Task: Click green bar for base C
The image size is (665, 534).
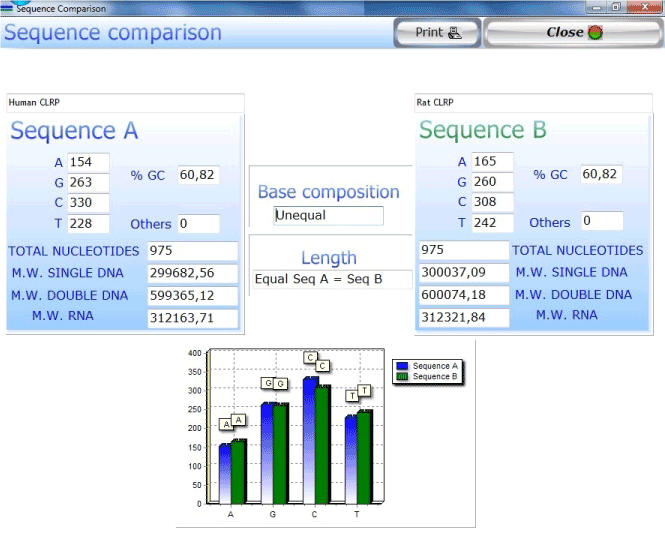Action: click(x=322, y=445)
